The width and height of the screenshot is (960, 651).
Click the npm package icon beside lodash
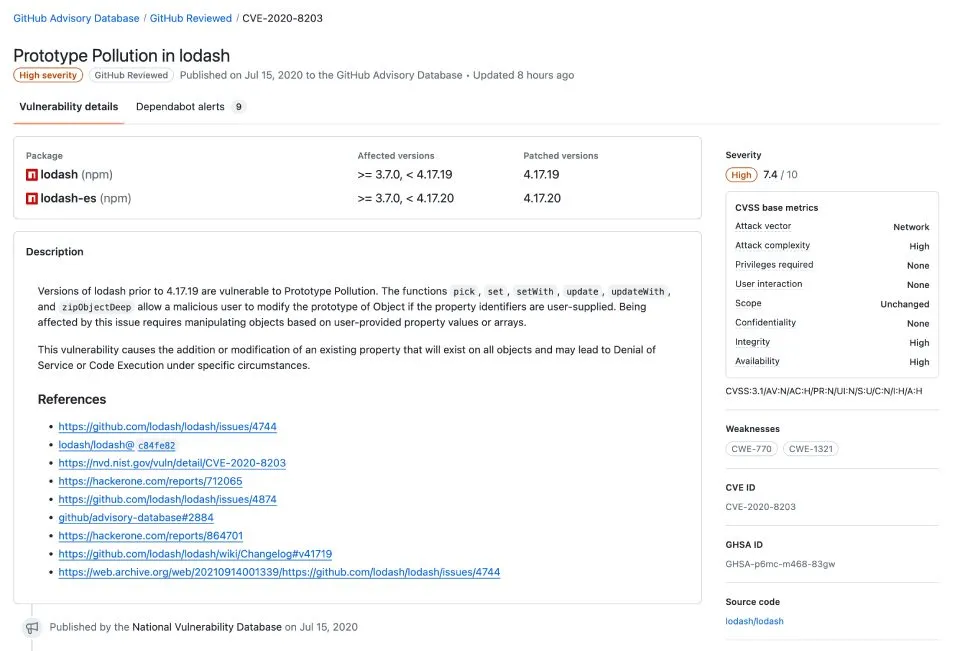pyautogui.click(x=31, y=176)
